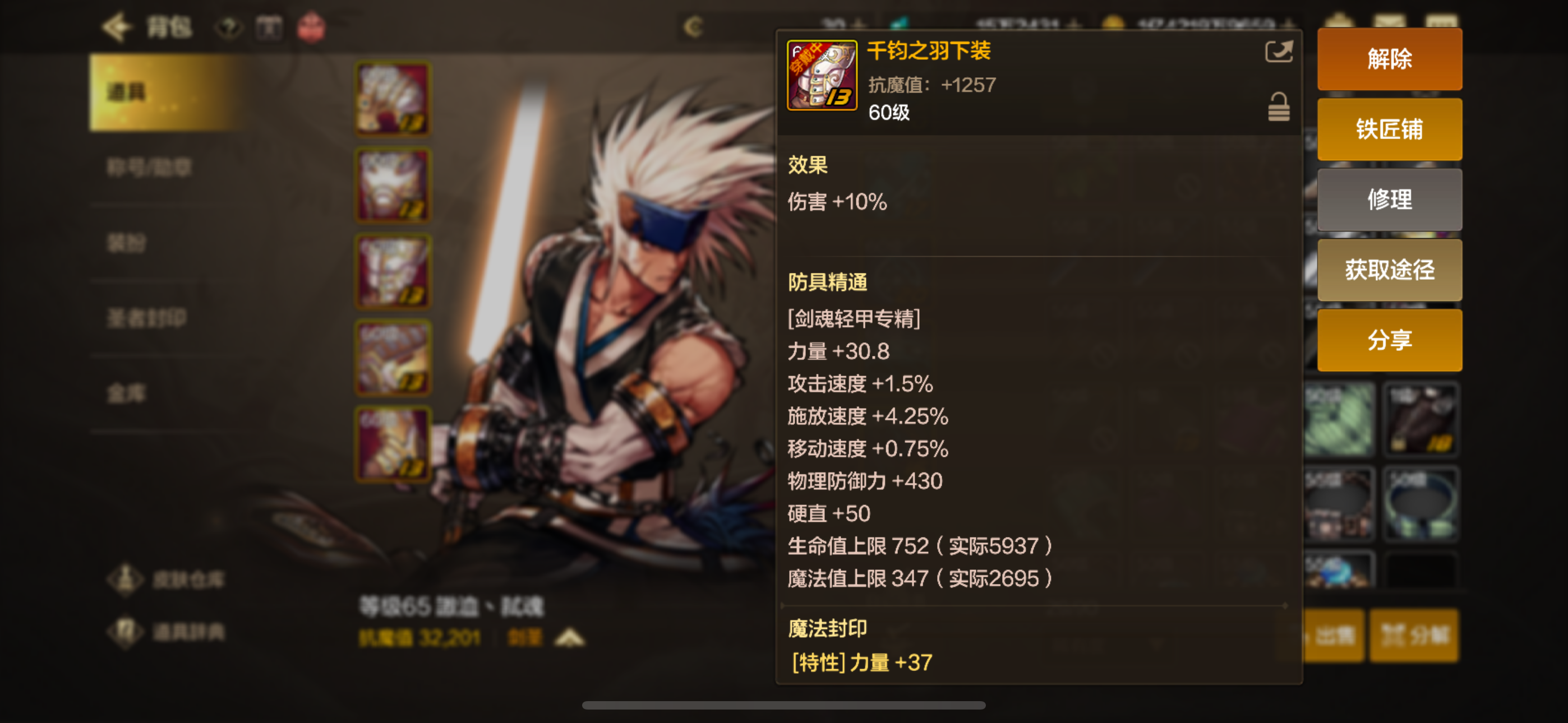The width and height of the screenshot is (1568, 723).
Task: Click the 修理 repair button
Action: [x=1390, y=199]
